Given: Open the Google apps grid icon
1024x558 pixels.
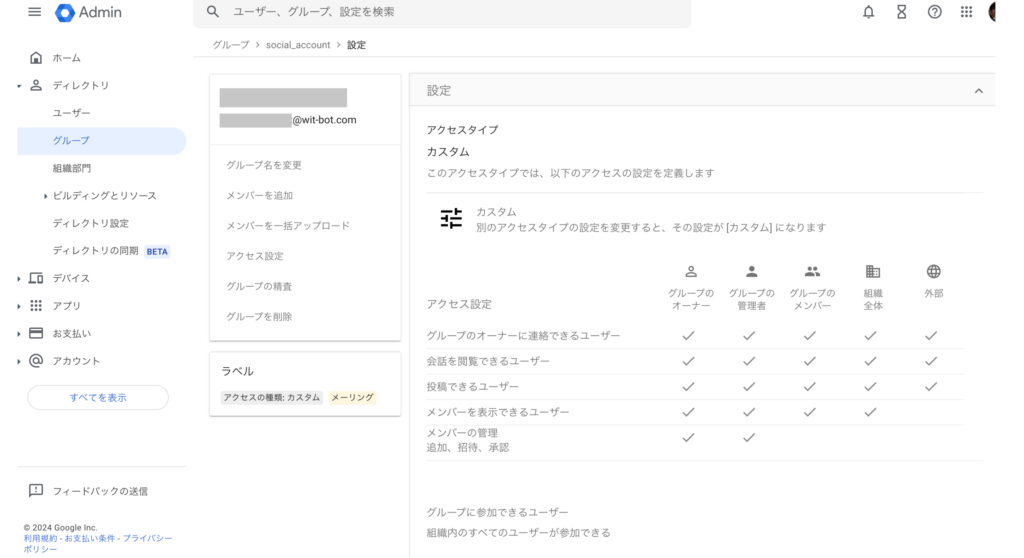Looking at the screenshot, I should click(x=966, y=12).
